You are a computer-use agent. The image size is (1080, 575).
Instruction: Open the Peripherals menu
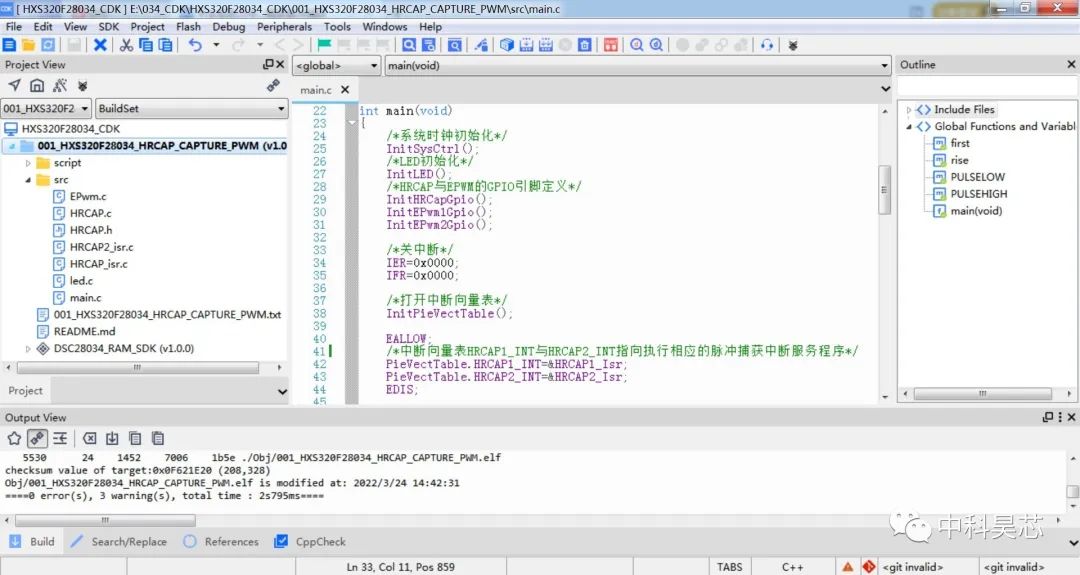coord(284,27)
